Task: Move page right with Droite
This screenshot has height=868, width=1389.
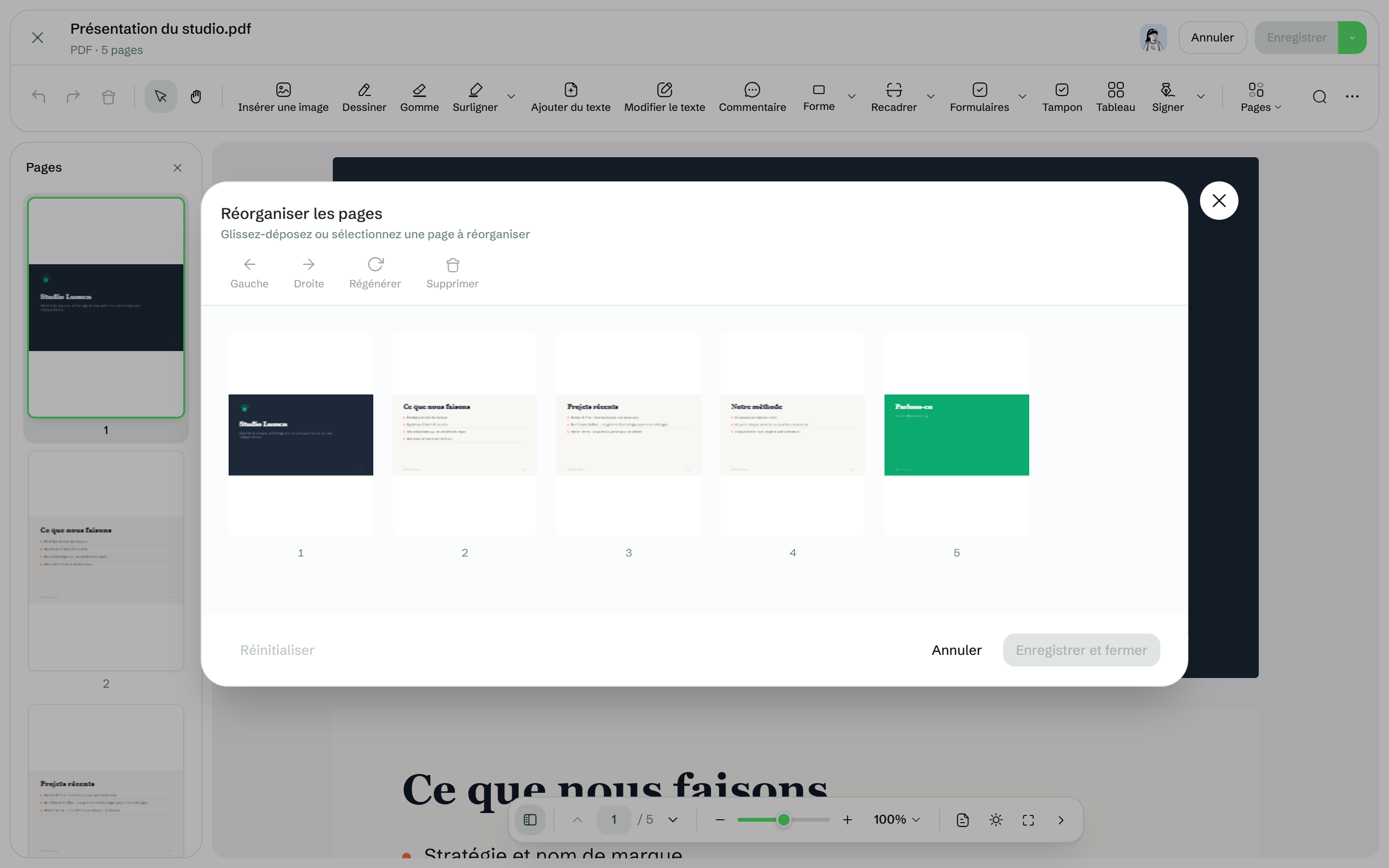Action: point(309,273)
